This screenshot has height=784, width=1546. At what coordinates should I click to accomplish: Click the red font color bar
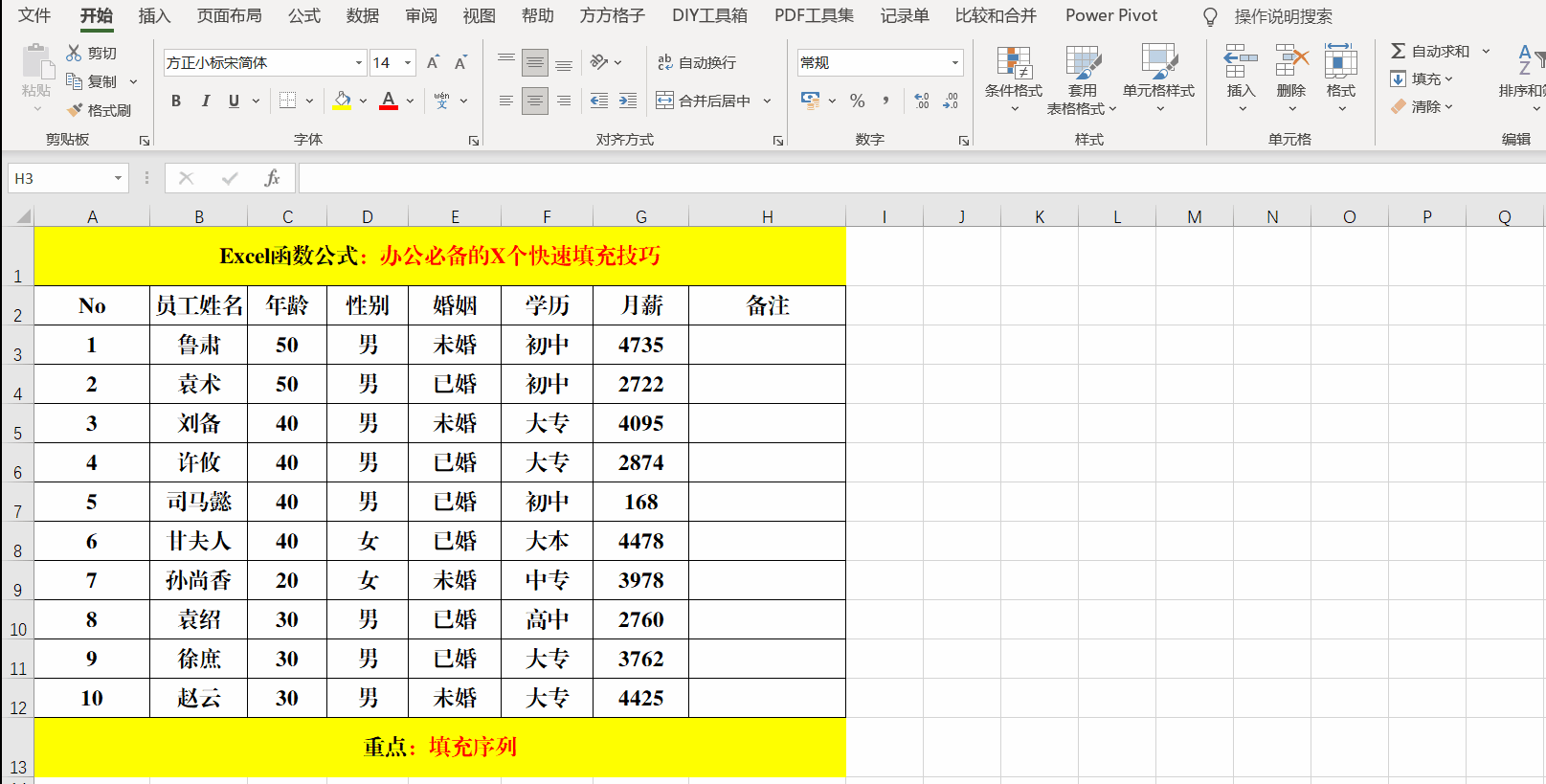tap(389, 108)
